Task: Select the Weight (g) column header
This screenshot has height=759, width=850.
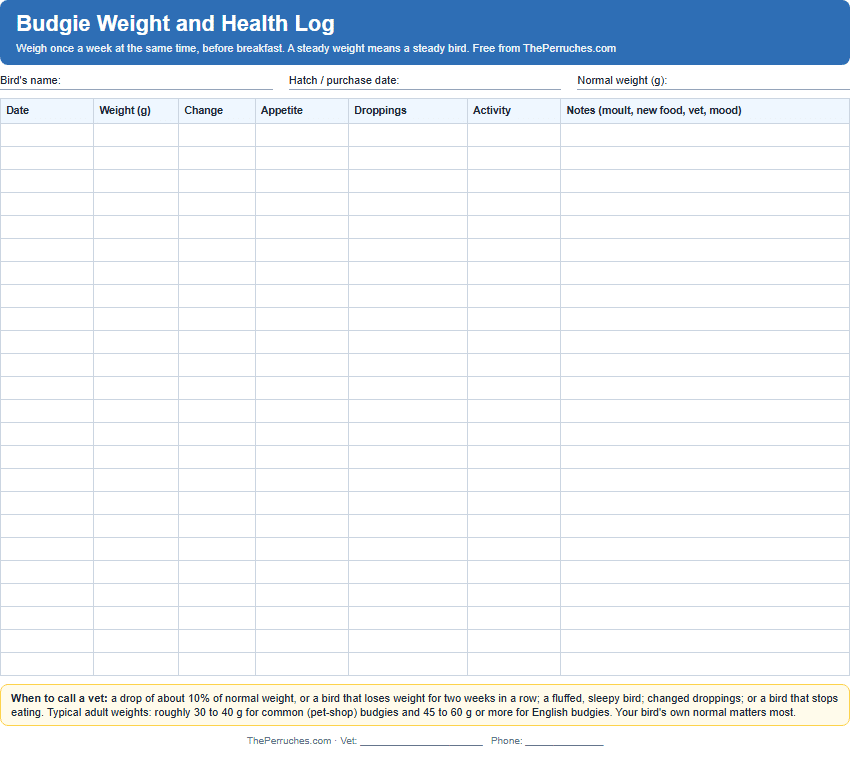Action: pos(136,111)
